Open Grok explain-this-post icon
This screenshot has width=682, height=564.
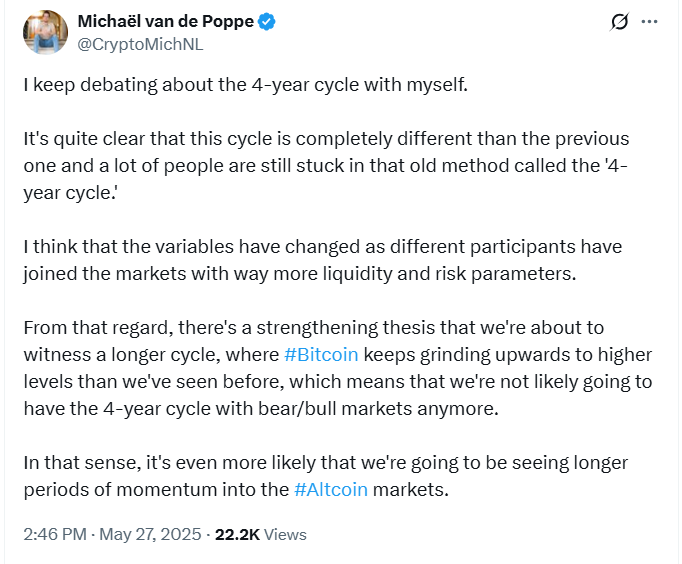pos(619,22)
